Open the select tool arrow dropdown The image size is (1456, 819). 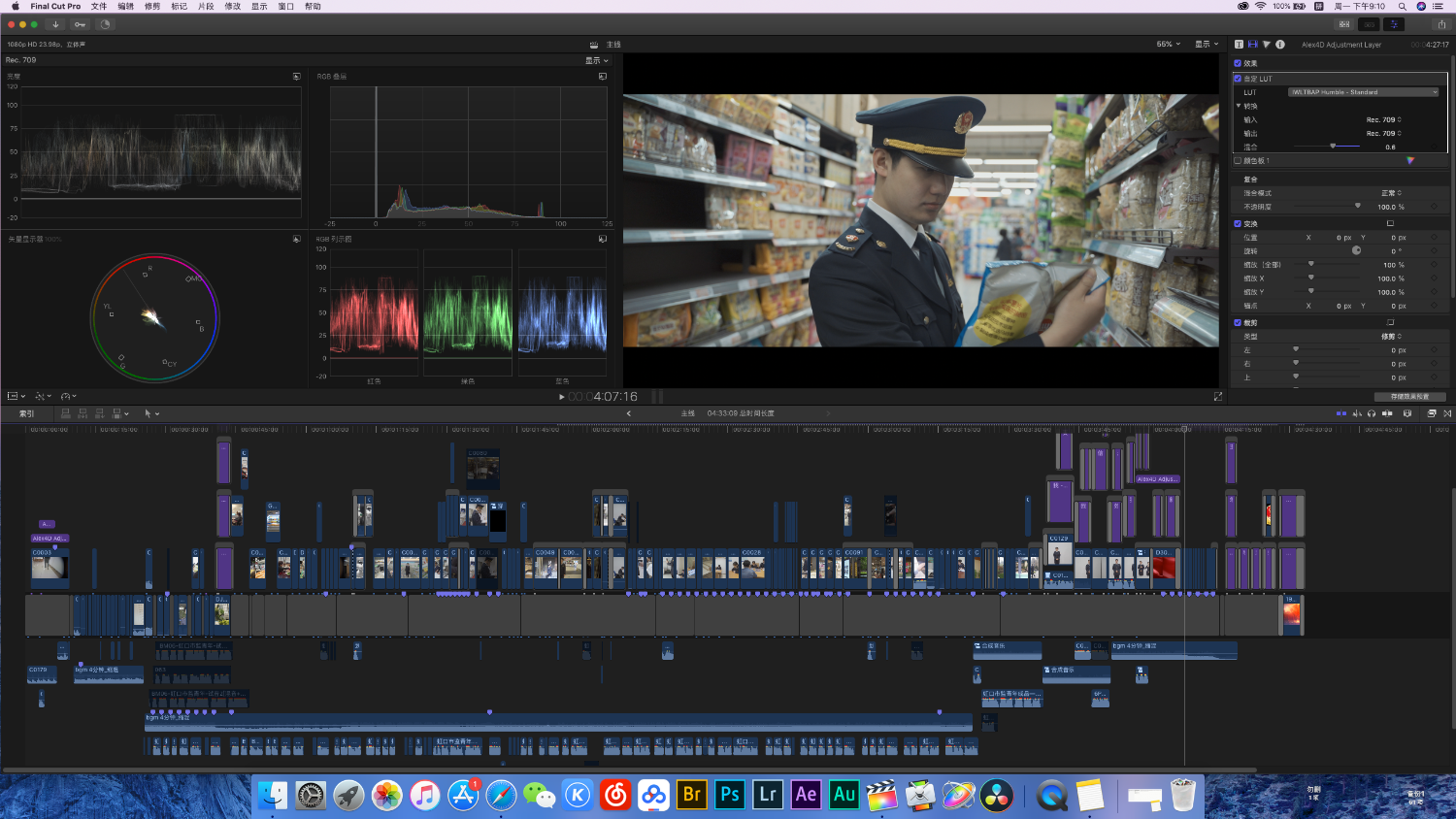coord(151,413)
